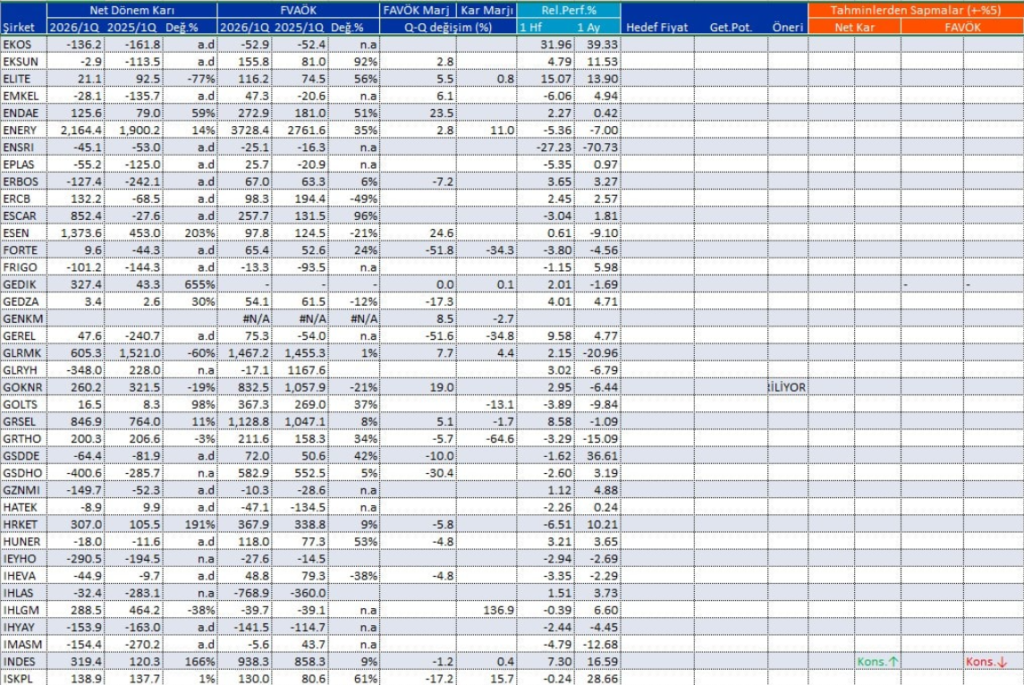Click the IMASM row label
Image resolution: width=1024 pixels, height=685 pixels.
click(24, 645)
